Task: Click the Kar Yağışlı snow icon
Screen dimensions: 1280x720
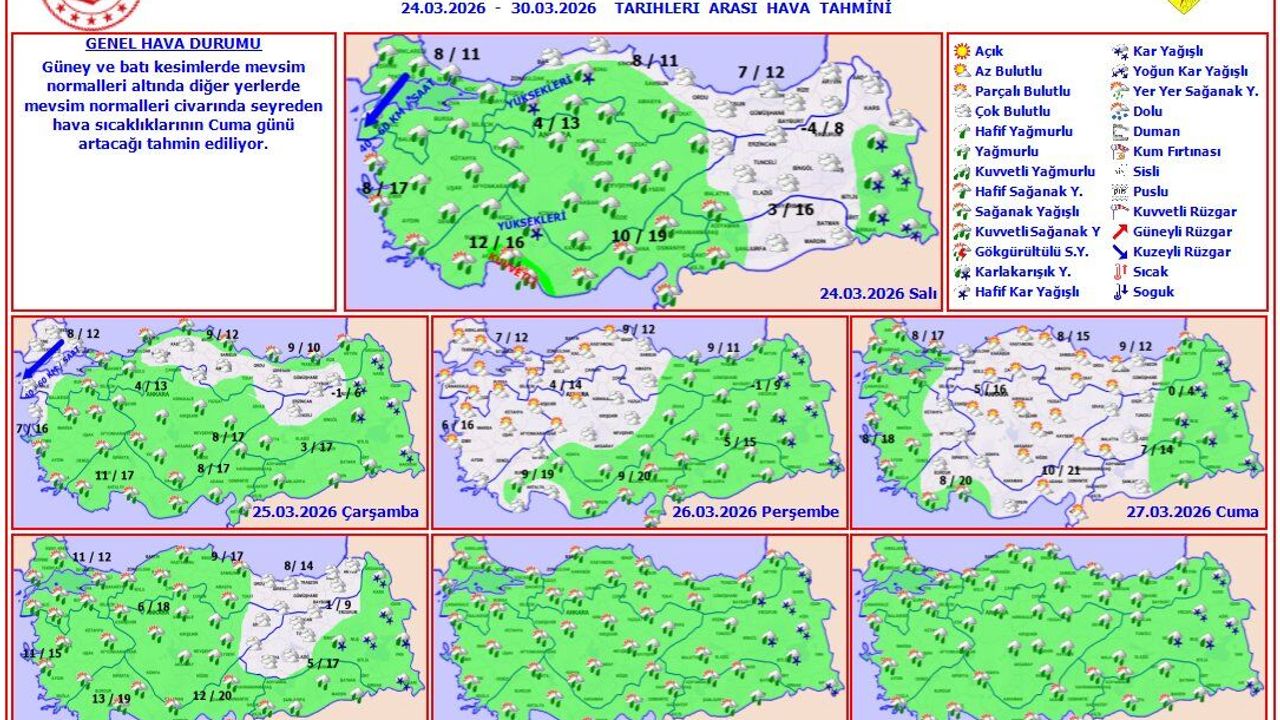Action: pyautogui.click(x=1120, y=51)
